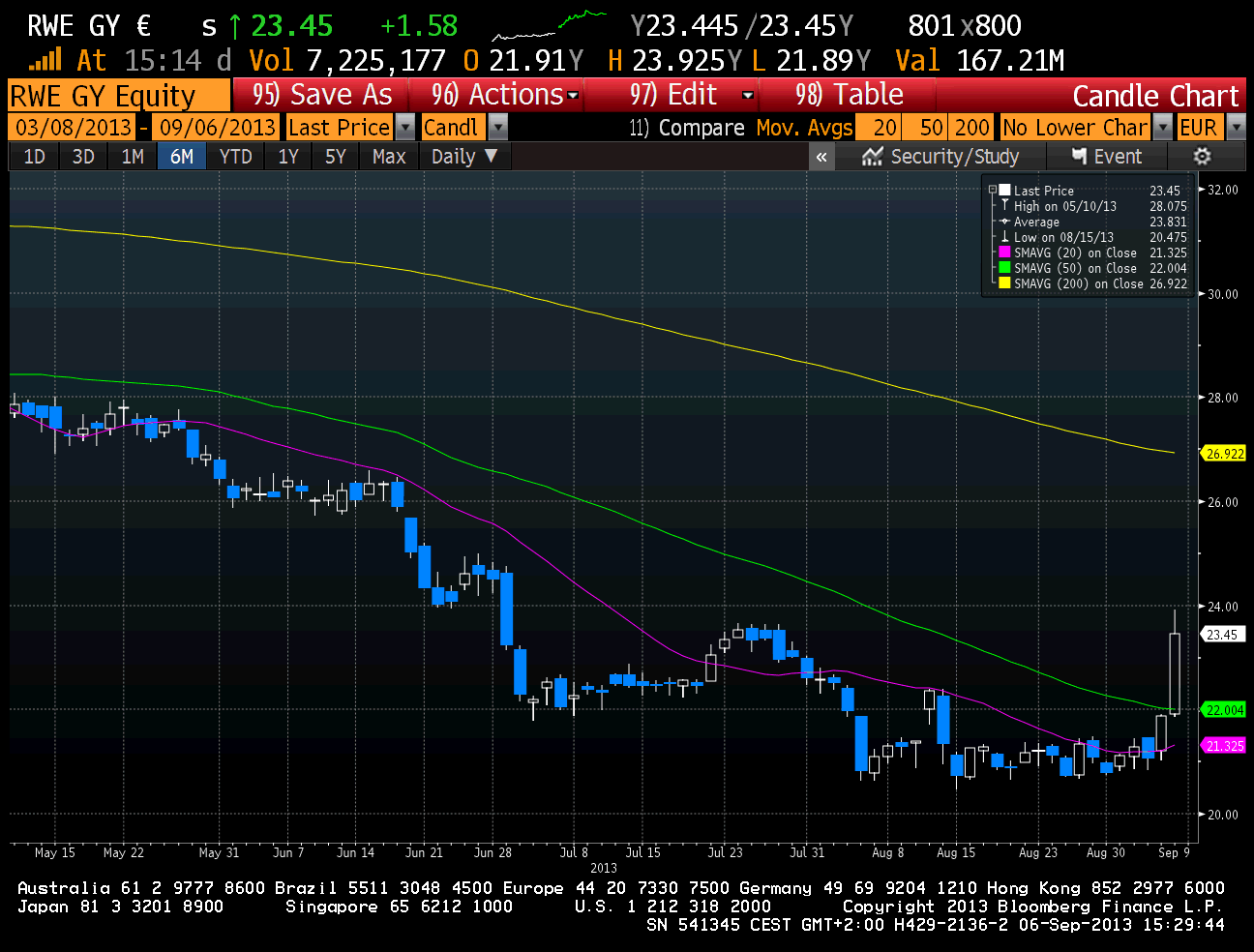Open the Candl chart type dropdown arrow
Image resolution: width=1254 pixels, height=952 pixels.
[x=497, y=128]
